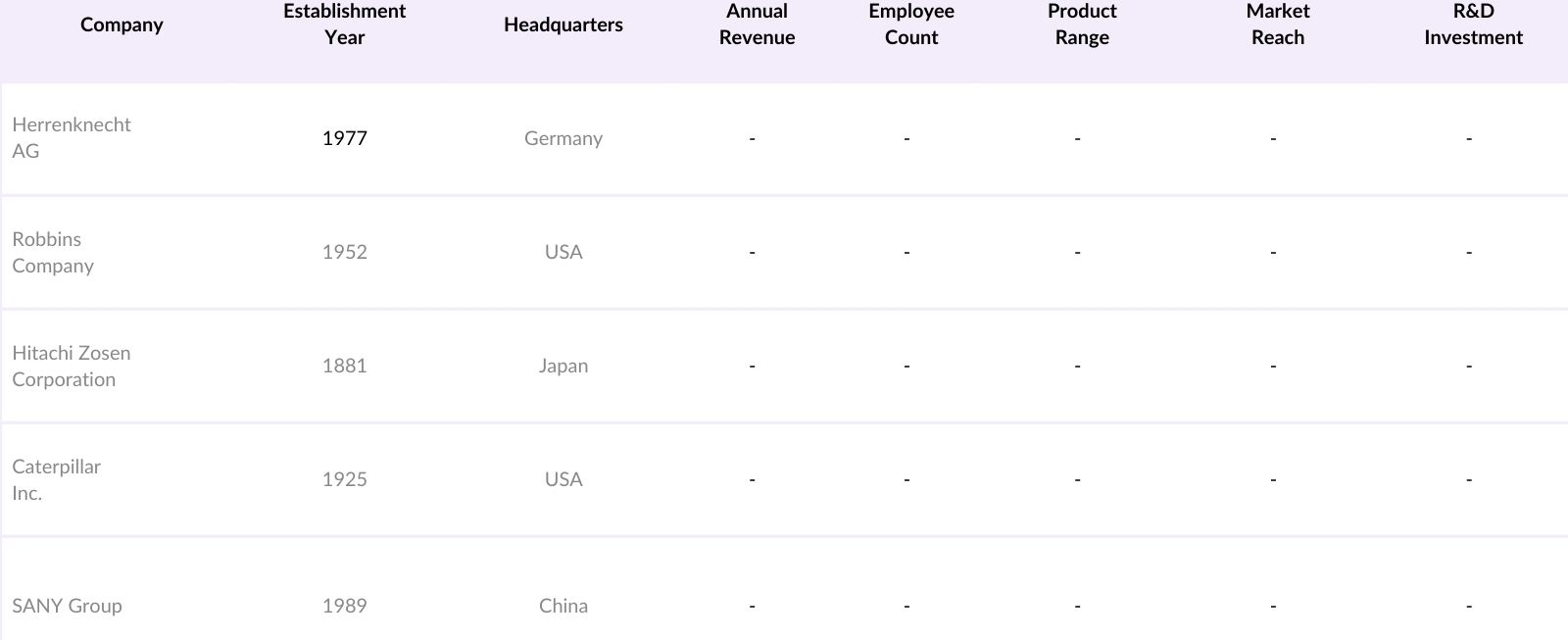Select the Germany headquarters cell
Image resolution: width=1568 pixels, height=640 pixels.
pos(563,138)
